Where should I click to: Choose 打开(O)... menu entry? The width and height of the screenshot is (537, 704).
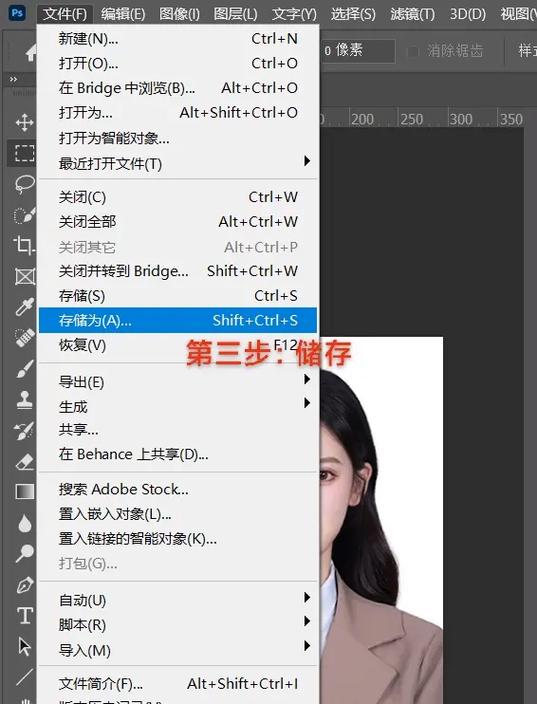point(178,63)
